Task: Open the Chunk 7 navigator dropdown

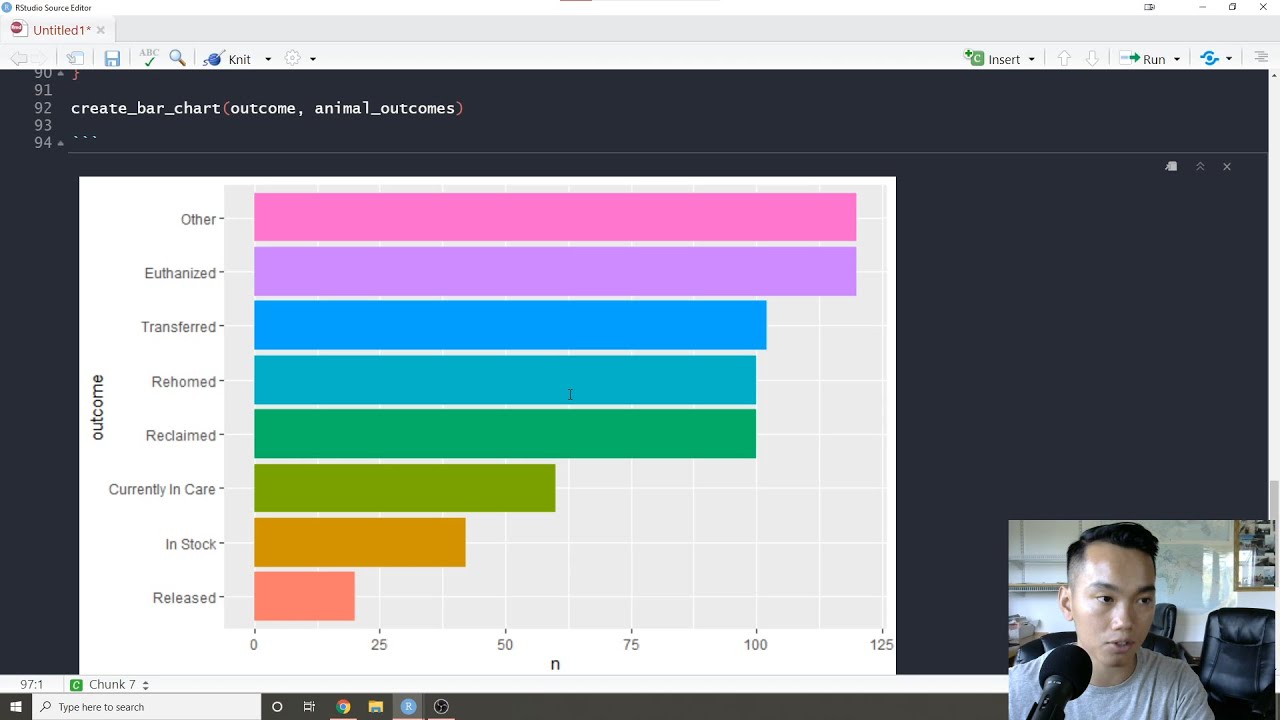Action: (x=109, y=685)
